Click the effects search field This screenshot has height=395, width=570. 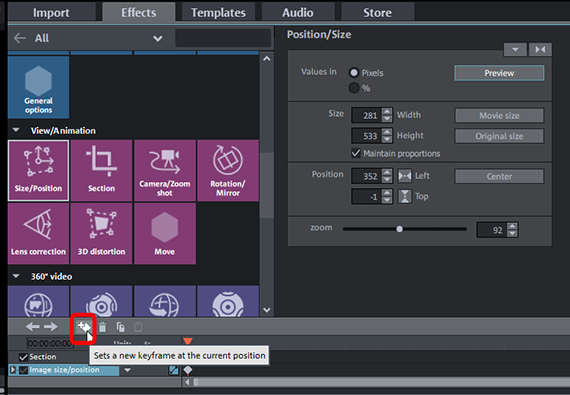223,38
